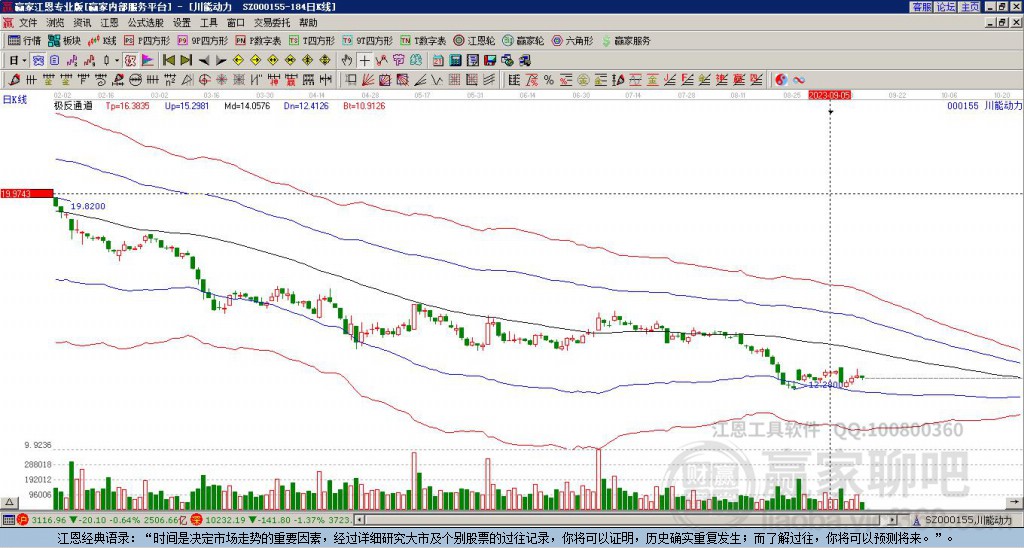Viewport: 1024px width, 548px height.
Task: Select the red fan lines tool
Action: point(368,80)
